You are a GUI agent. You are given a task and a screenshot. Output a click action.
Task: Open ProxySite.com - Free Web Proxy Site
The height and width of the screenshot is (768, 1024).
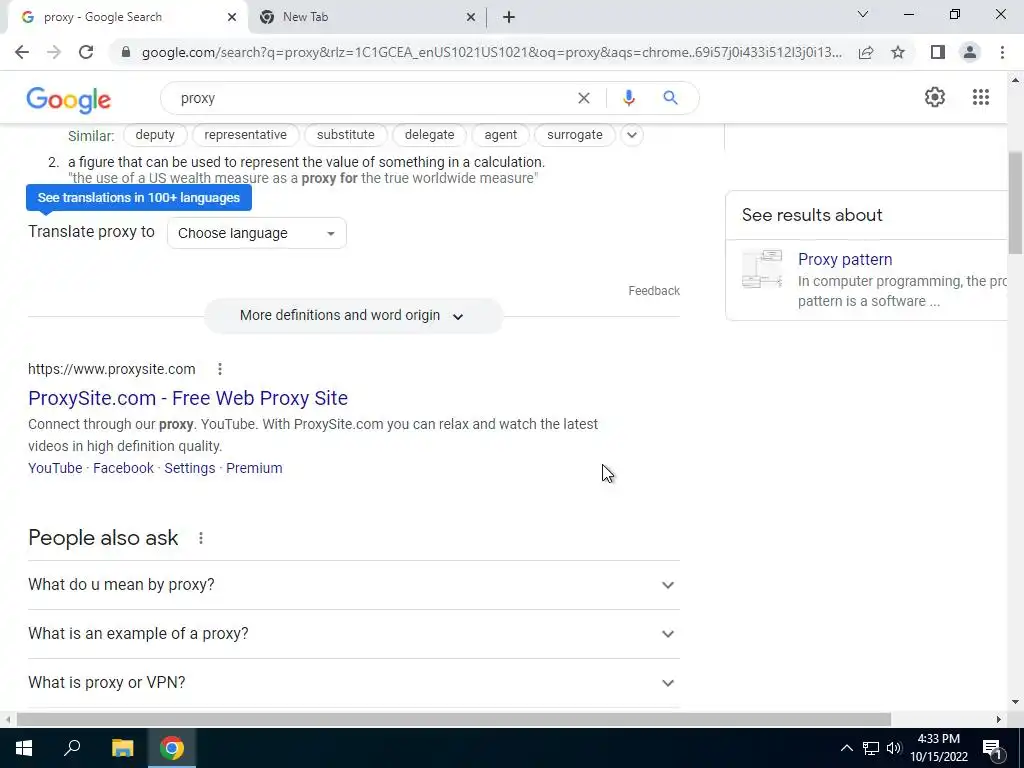point(188,398)
